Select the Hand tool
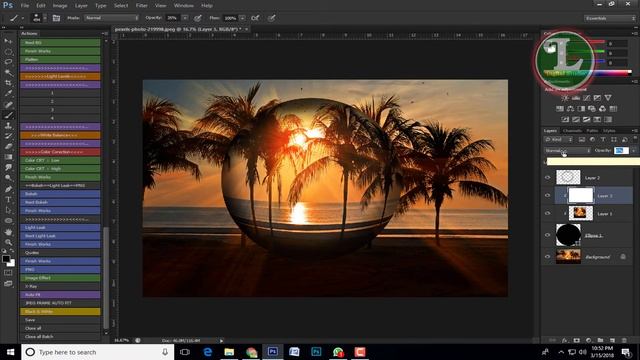 (8, 231)
